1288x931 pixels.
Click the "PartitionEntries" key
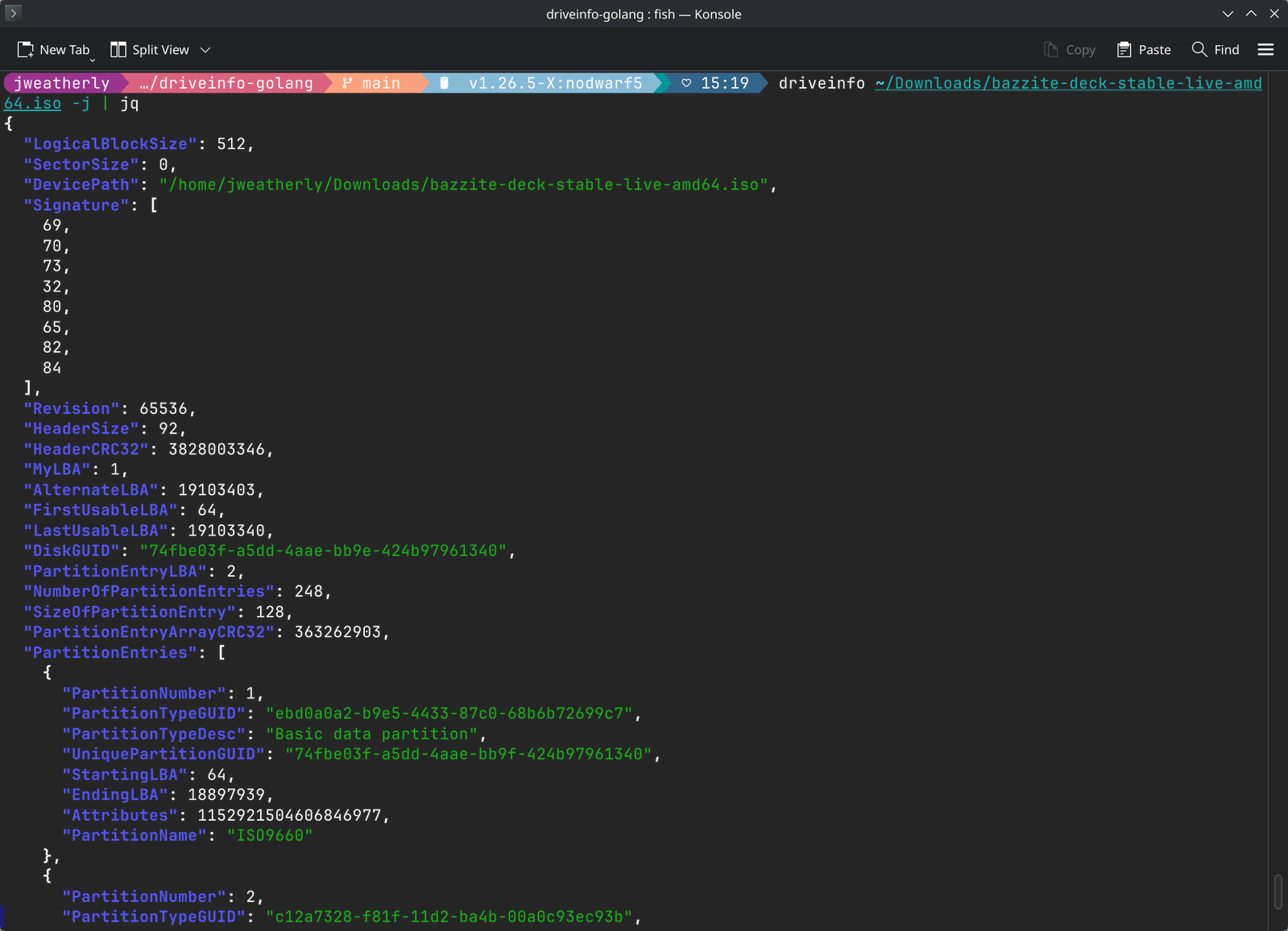110,652
